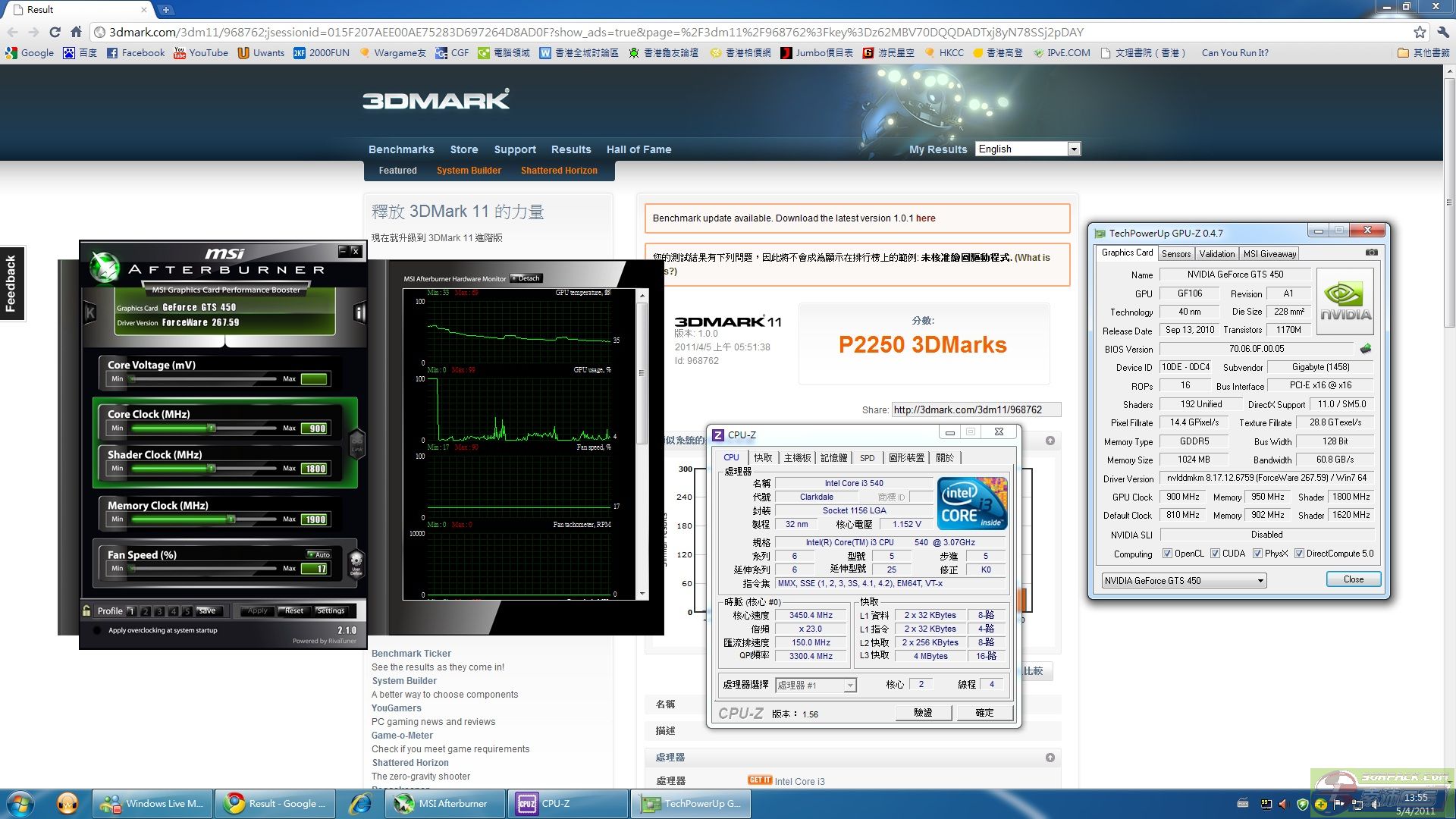Open Afterburner info panel via the 'i' icon

pos(359,312)
